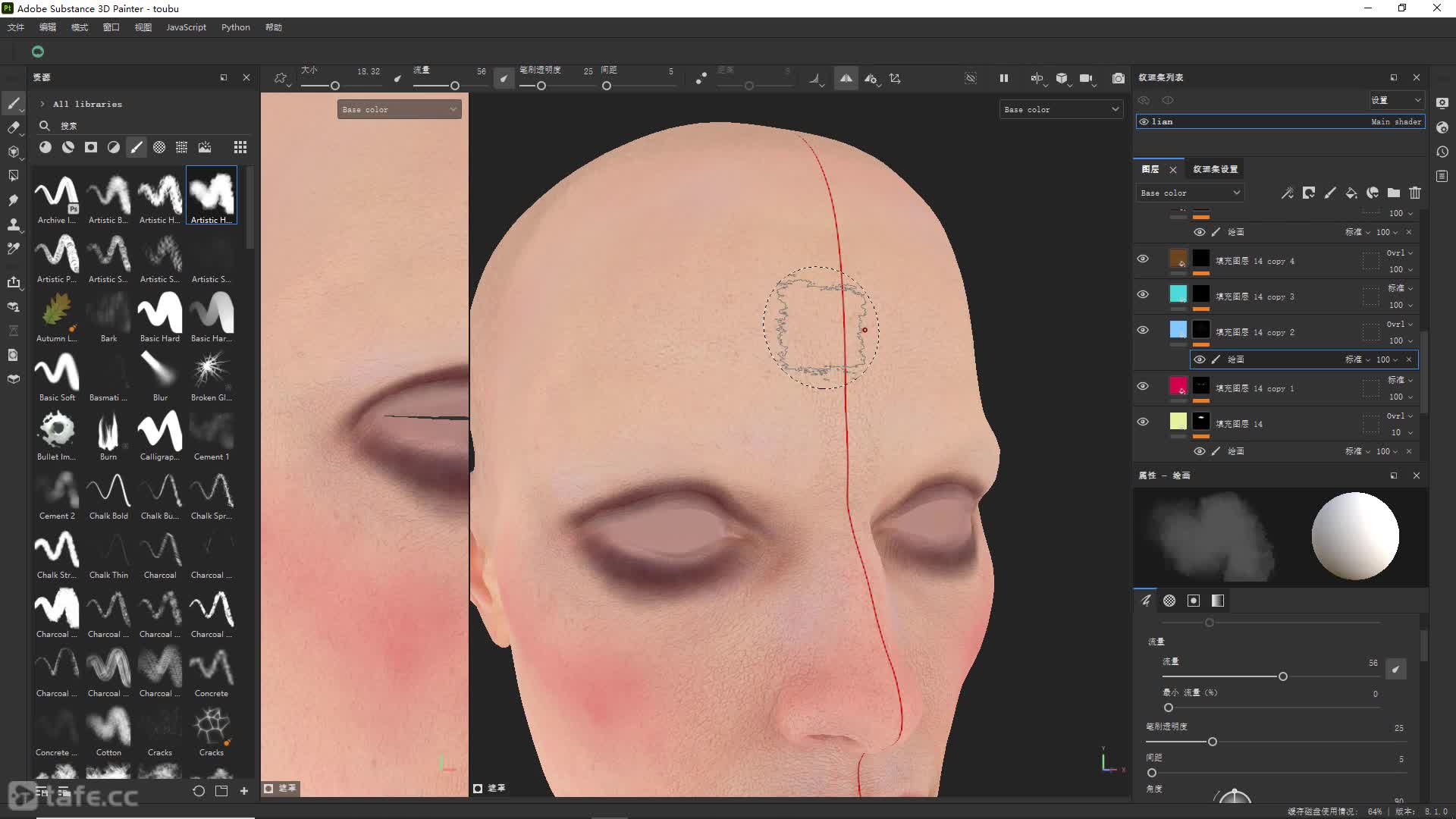Screen dimensions: 1456x819
Task: Refresh the assets library
Action: pos(199,791)
